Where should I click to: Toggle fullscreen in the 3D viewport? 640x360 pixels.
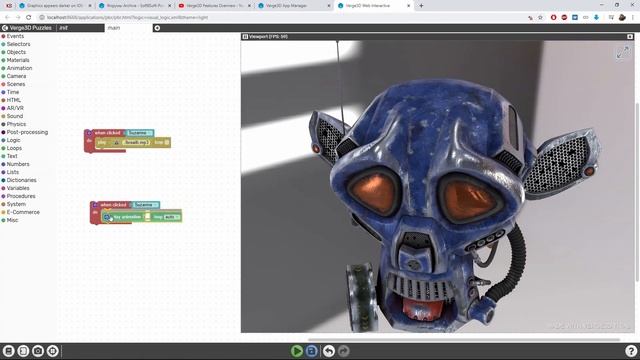point(623,52)
